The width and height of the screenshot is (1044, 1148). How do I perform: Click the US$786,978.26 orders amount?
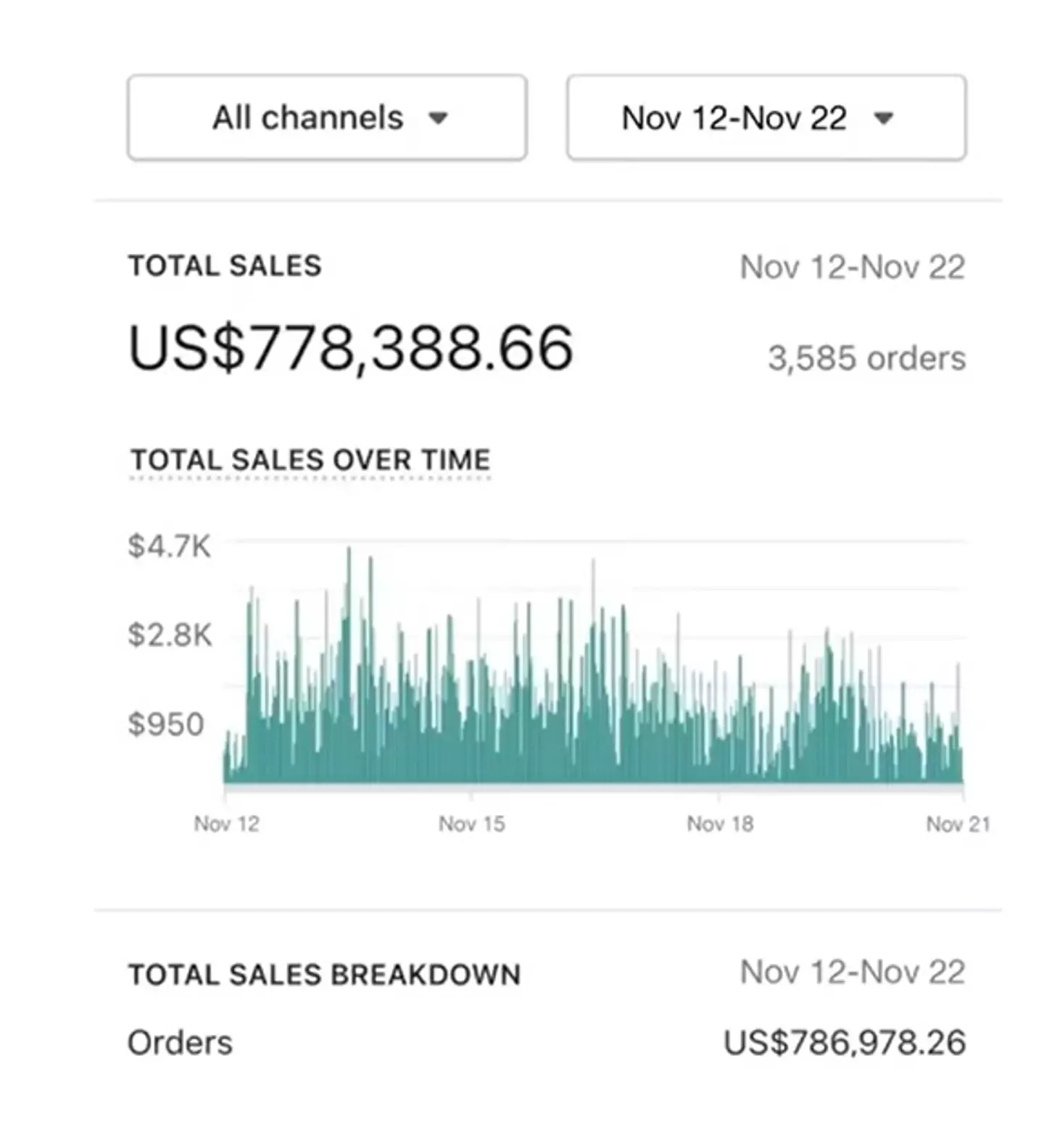845,1043
